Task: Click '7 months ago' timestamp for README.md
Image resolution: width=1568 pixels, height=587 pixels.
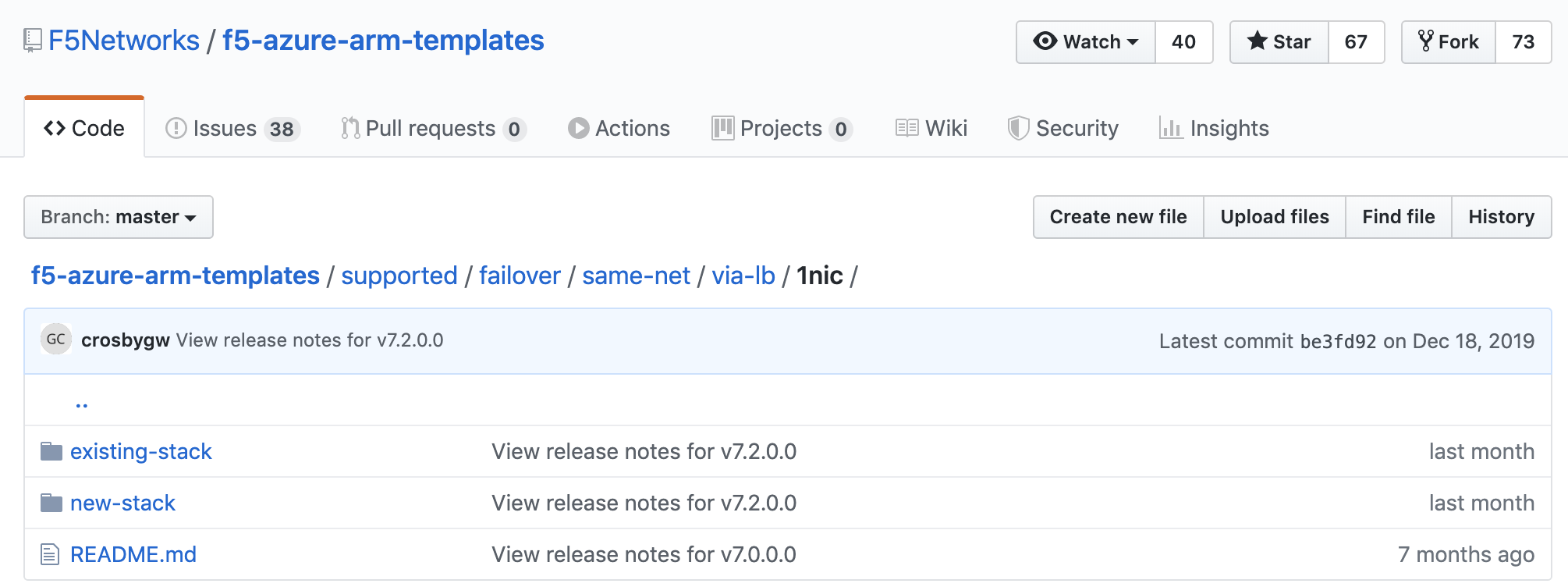Action: coord(1467,554)
